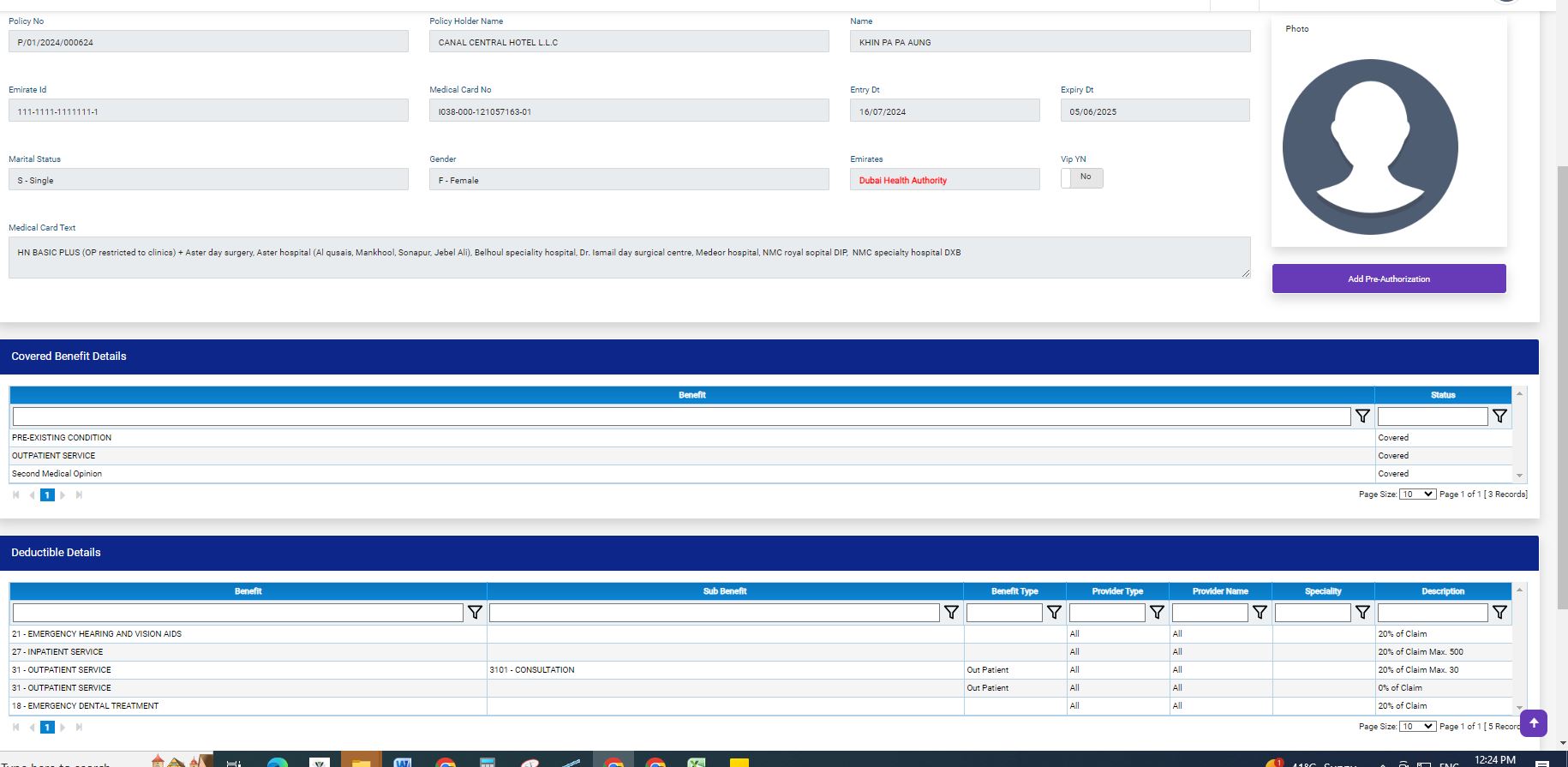Screen dimensions: 1568x767
Task: Toggle the Vip YN switch
Action: 1081,177
